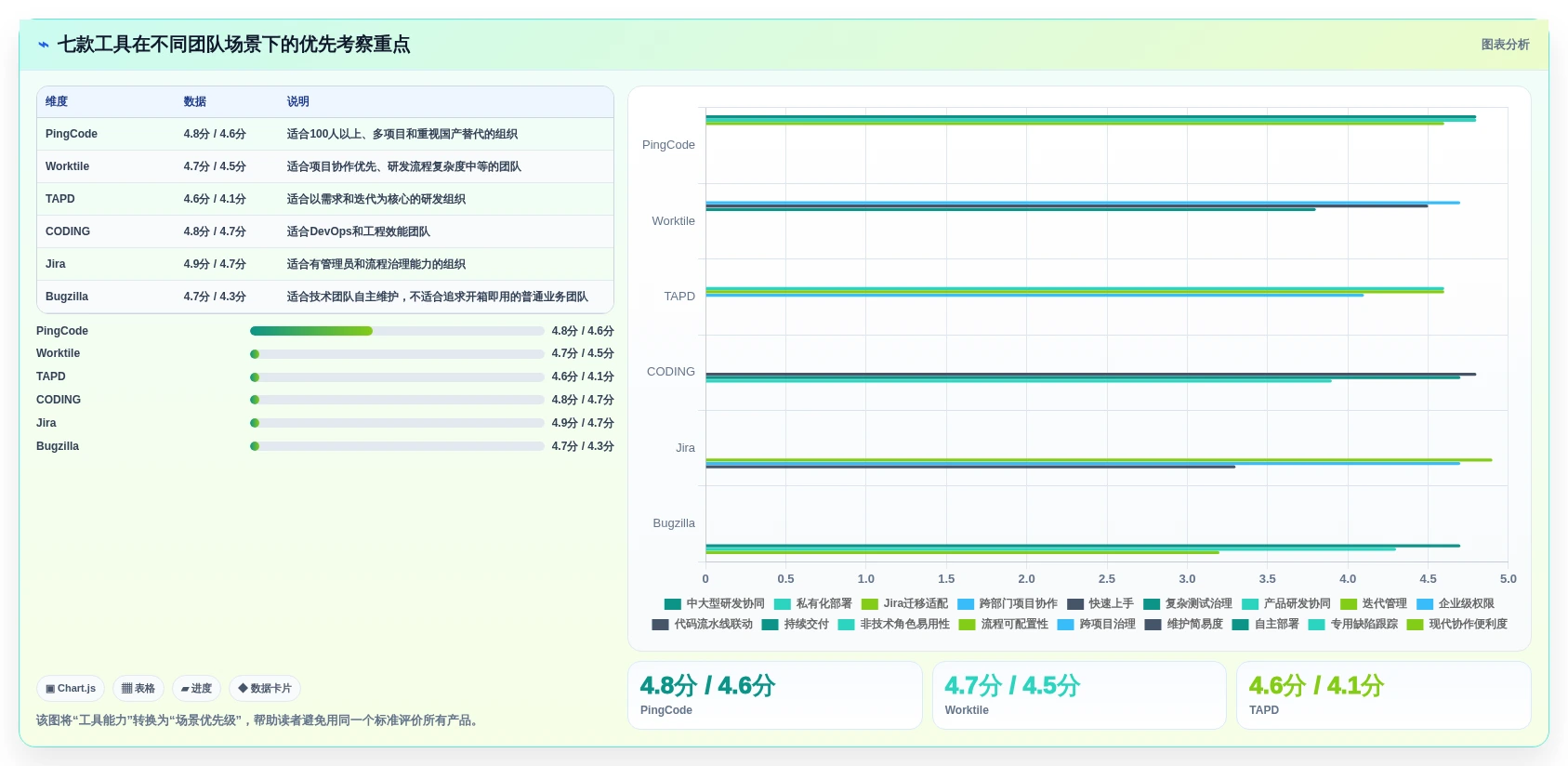Toggle the 迭代管理 legend entry
The width and height of the screenshot is (1568, 766).
click(x=1374, y=604)
